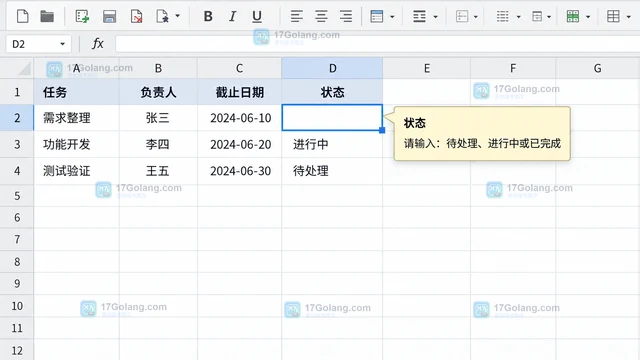The height and width of the screenshot is (360, 640).
Task: Select row 10 header
Action: tap(17, 306)
